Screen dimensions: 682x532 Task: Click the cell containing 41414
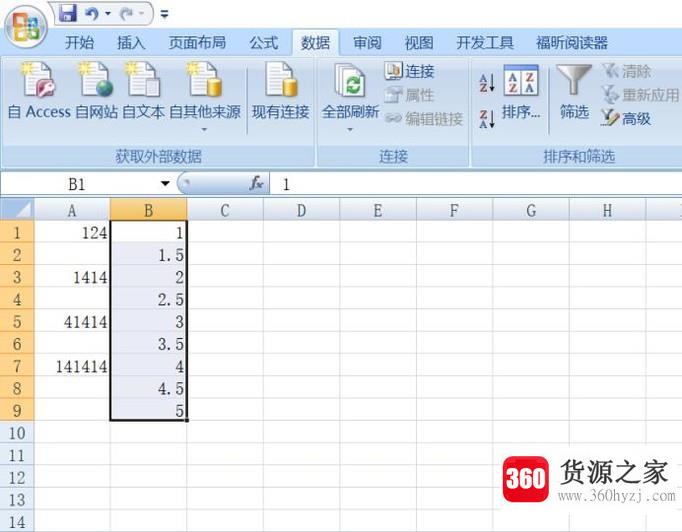(72, 321)
